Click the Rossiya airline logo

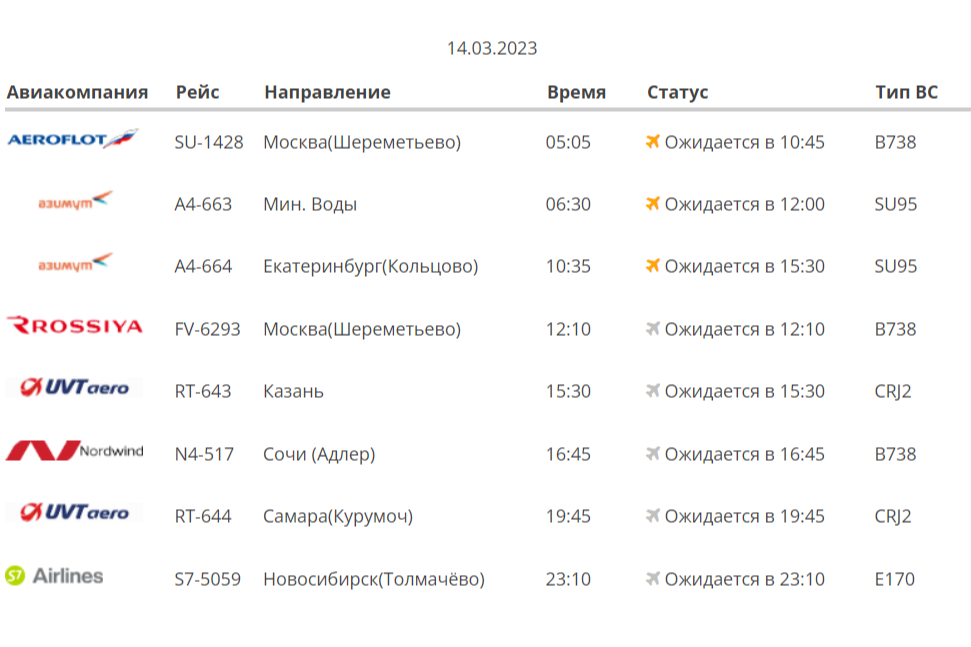point(74,326)
